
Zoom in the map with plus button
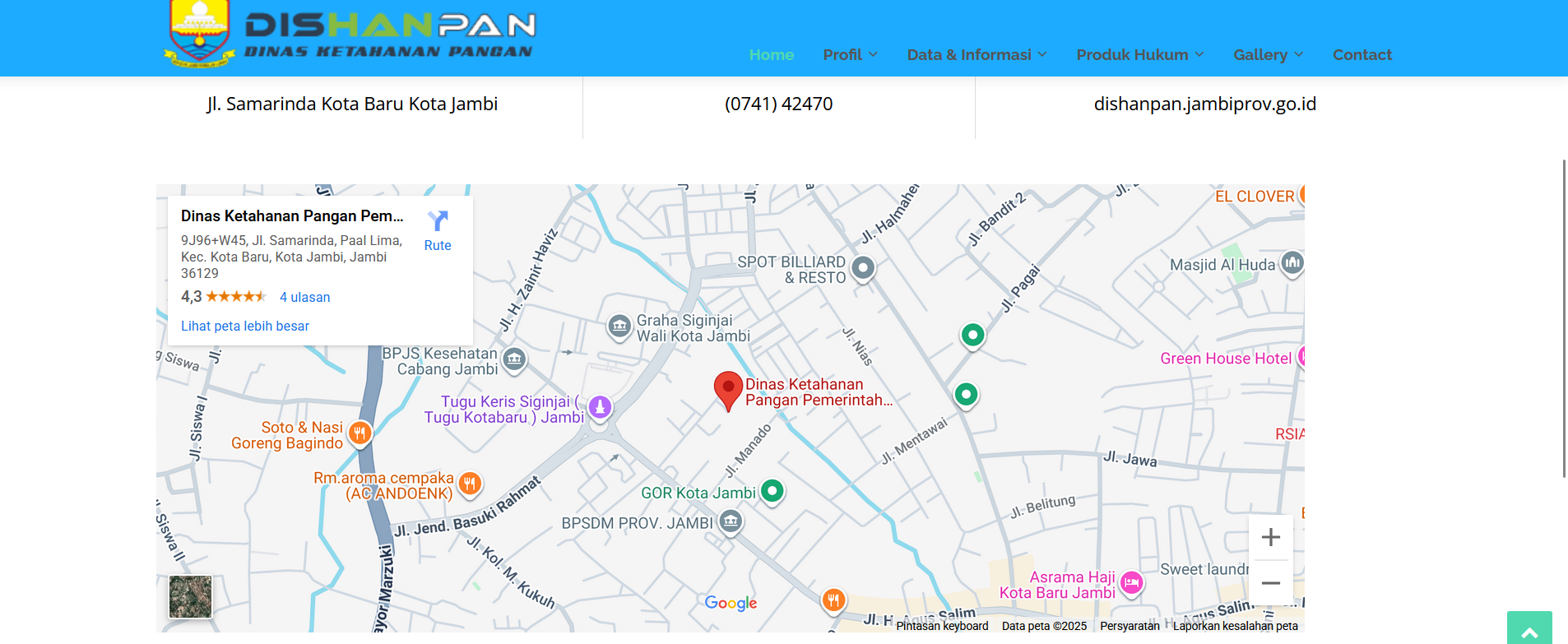(x=1270, y=537)
